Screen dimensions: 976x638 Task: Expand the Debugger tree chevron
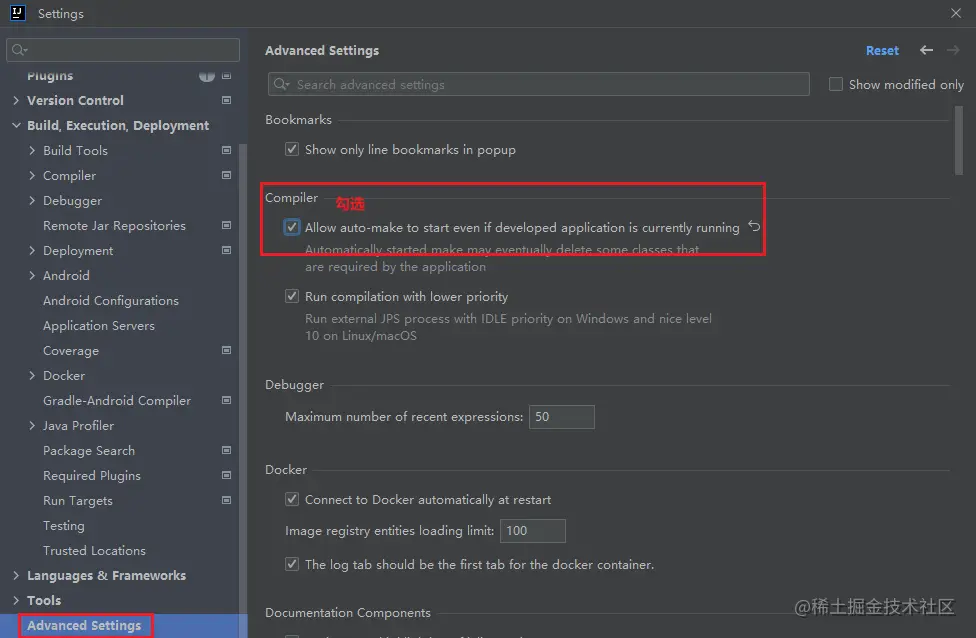(32, 200)
